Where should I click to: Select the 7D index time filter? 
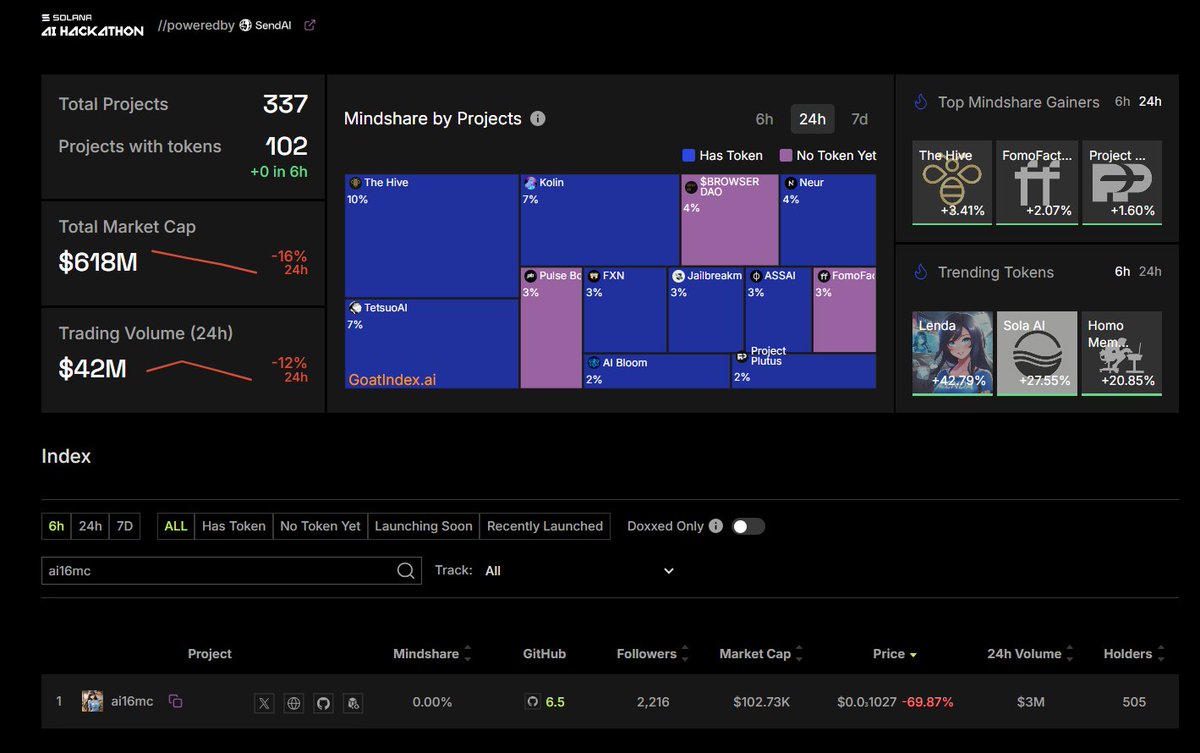[x=124, y=526]
